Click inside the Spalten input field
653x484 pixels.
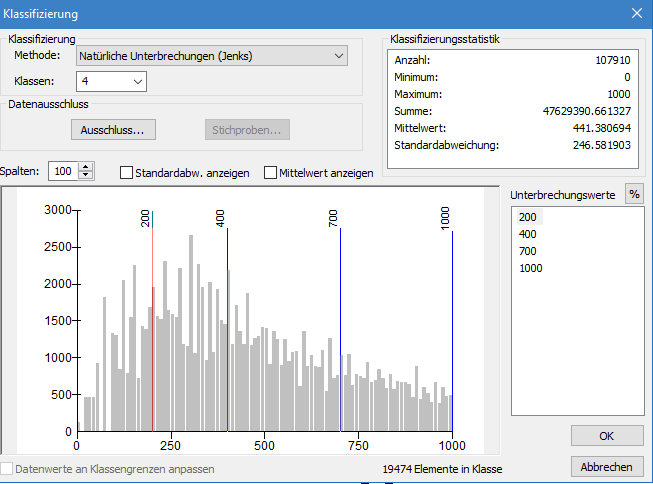click(62, 172)
